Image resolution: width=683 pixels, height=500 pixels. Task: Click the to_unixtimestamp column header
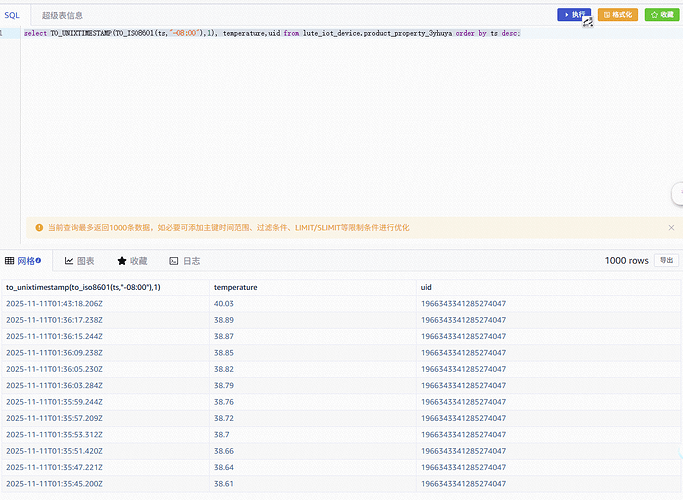click(x=83, y=287)
